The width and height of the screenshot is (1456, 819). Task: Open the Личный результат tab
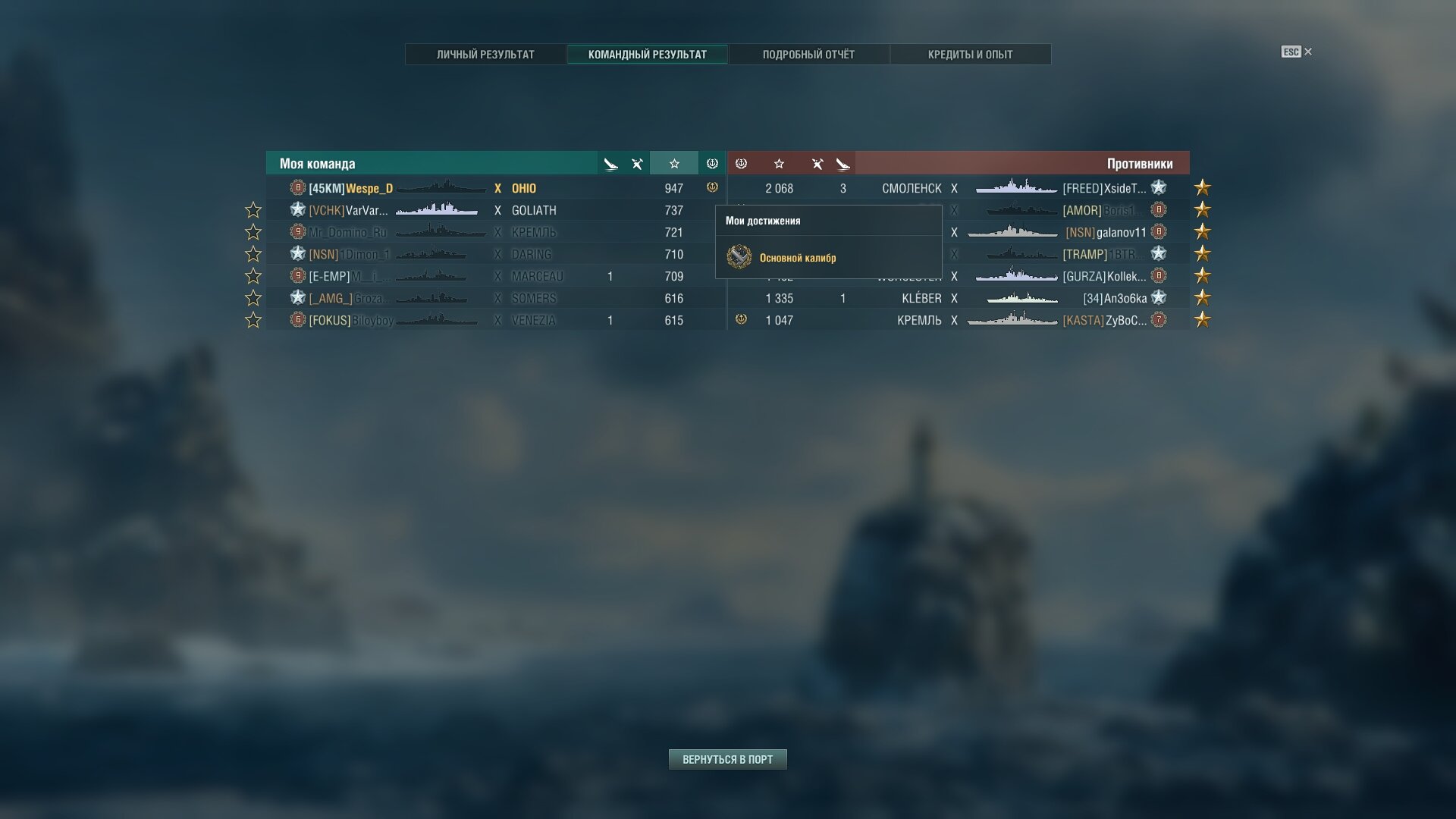click(x=485, y=55)
